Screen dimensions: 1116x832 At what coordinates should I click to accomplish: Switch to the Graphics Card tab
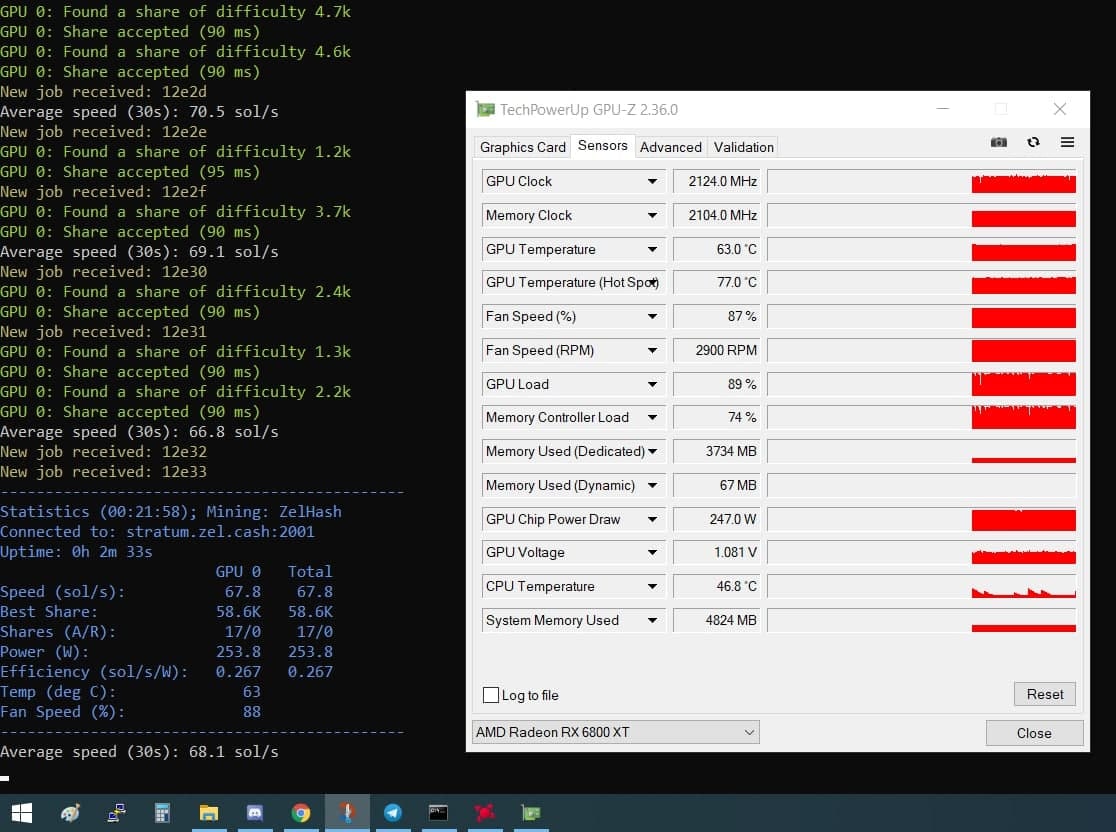pos(522,147)
